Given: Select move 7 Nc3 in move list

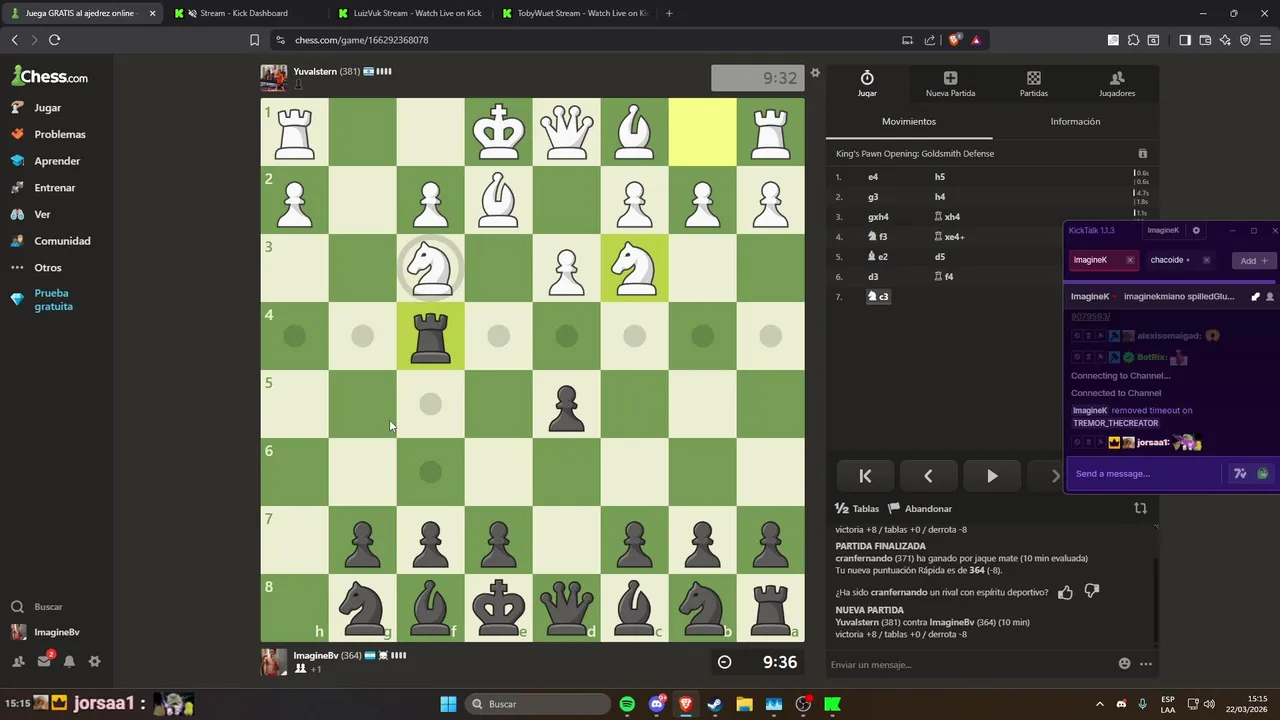Looking at the screenshot, I should (x=878, y=296).
